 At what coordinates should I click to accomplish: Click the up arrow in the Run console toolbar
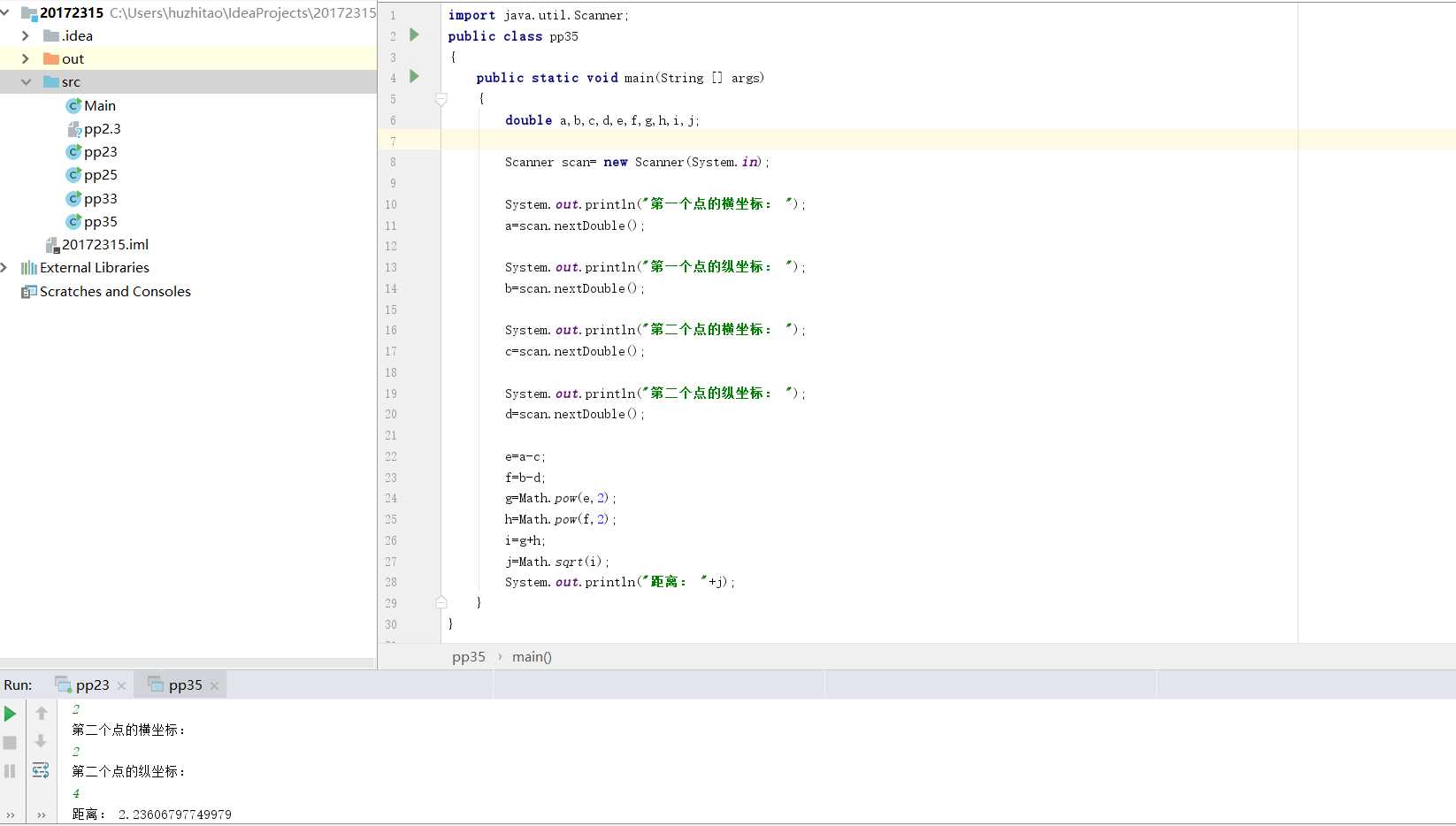(41, 713)
